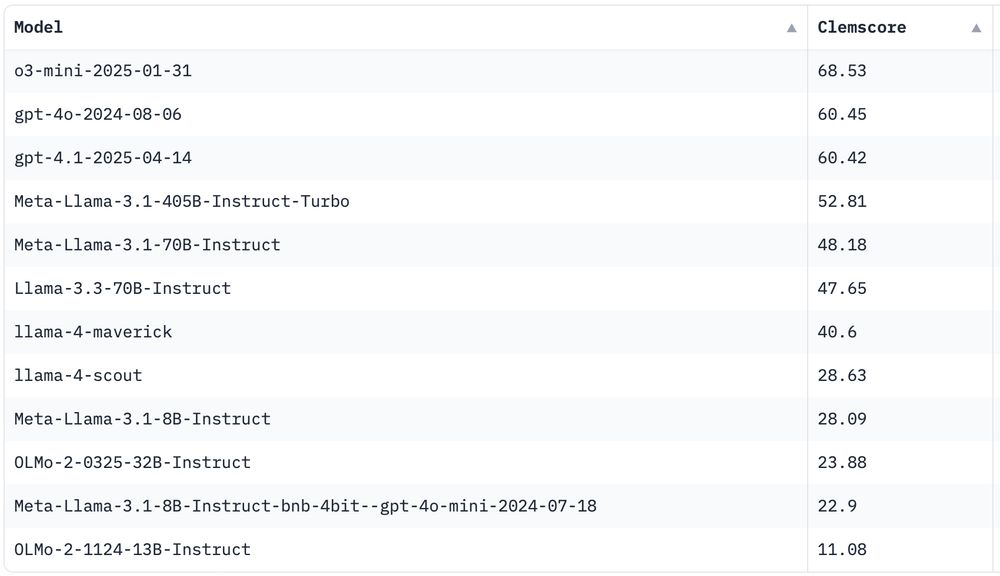This screenshot has width=1000, height=576.
Task: Select the Meta-Llama-3.1-8B-Instruct model cell
Action: pyautogui.click(x=406, y=419)
